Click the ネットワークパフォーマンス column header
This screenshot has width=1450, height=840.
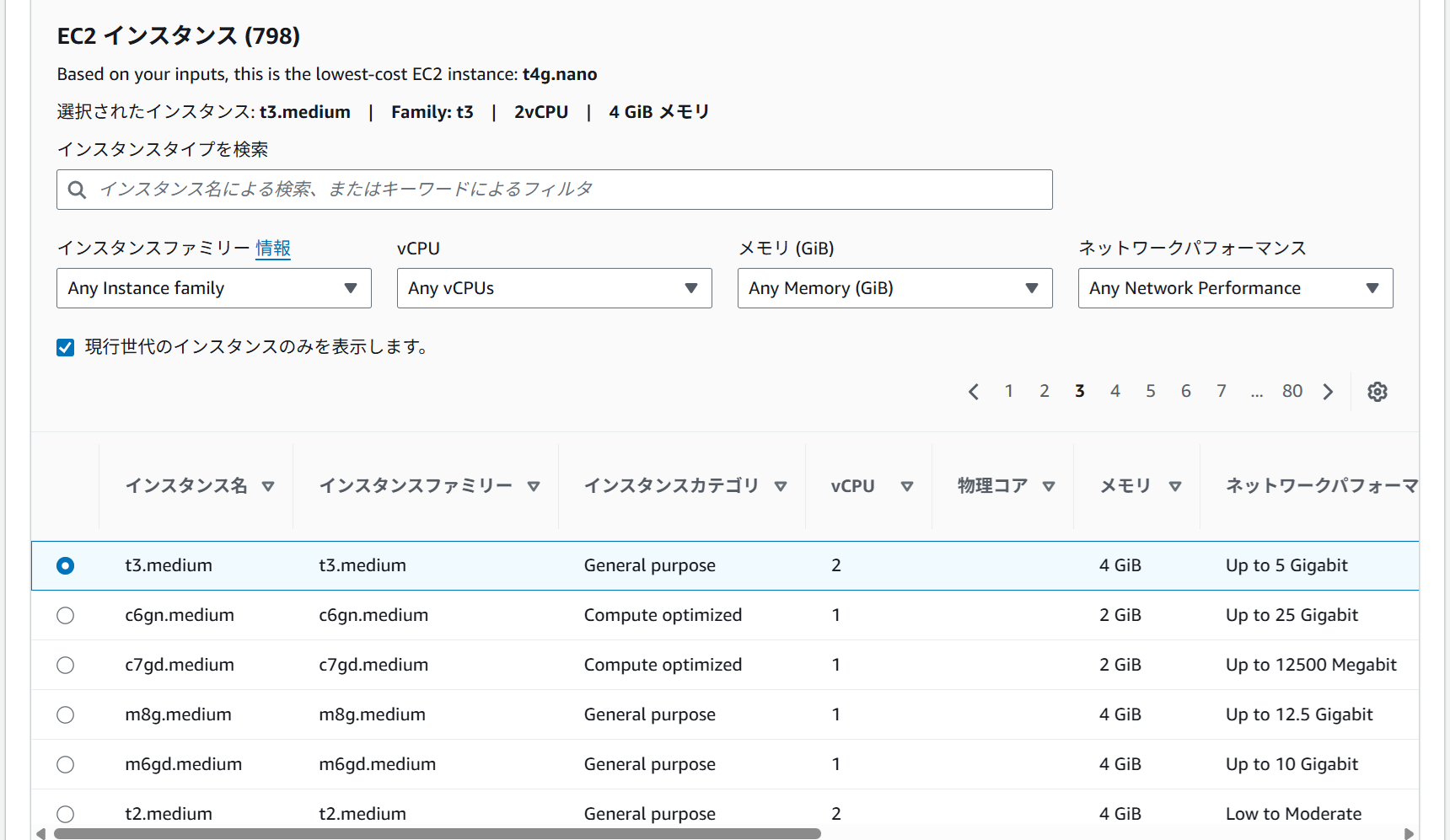click(1322, 486)
